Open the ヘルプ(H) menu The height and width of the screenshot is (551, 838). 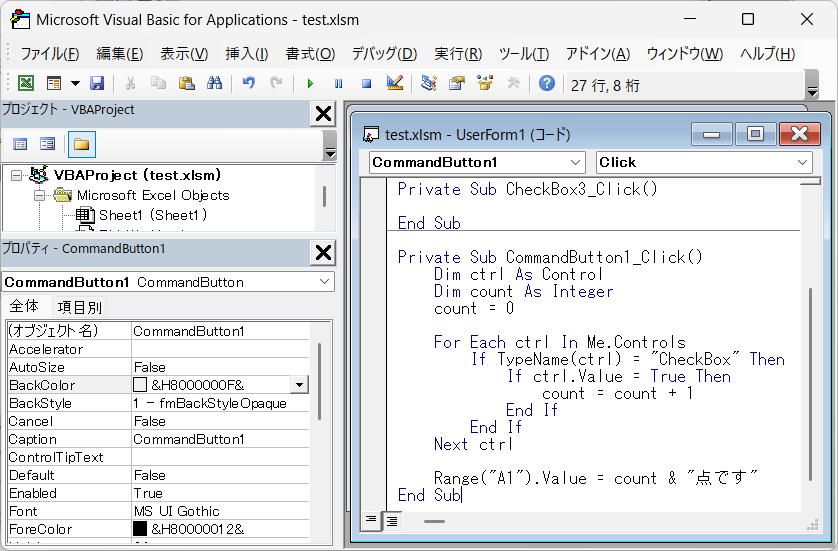click(x=767, y=53)
